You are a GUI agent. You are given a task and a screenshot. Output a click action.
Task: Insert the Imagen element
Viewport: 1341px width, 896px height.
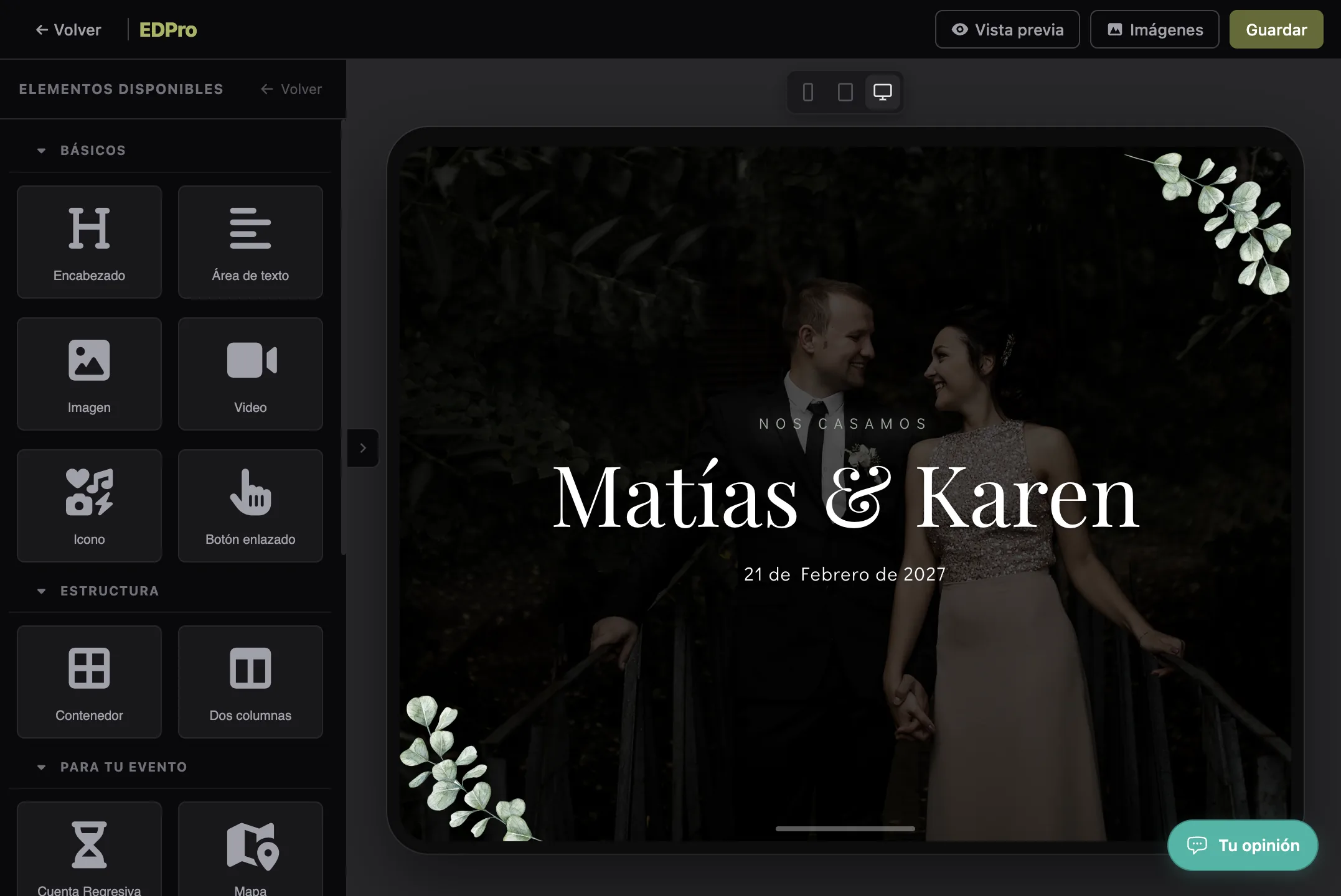(x=89, y=374)
